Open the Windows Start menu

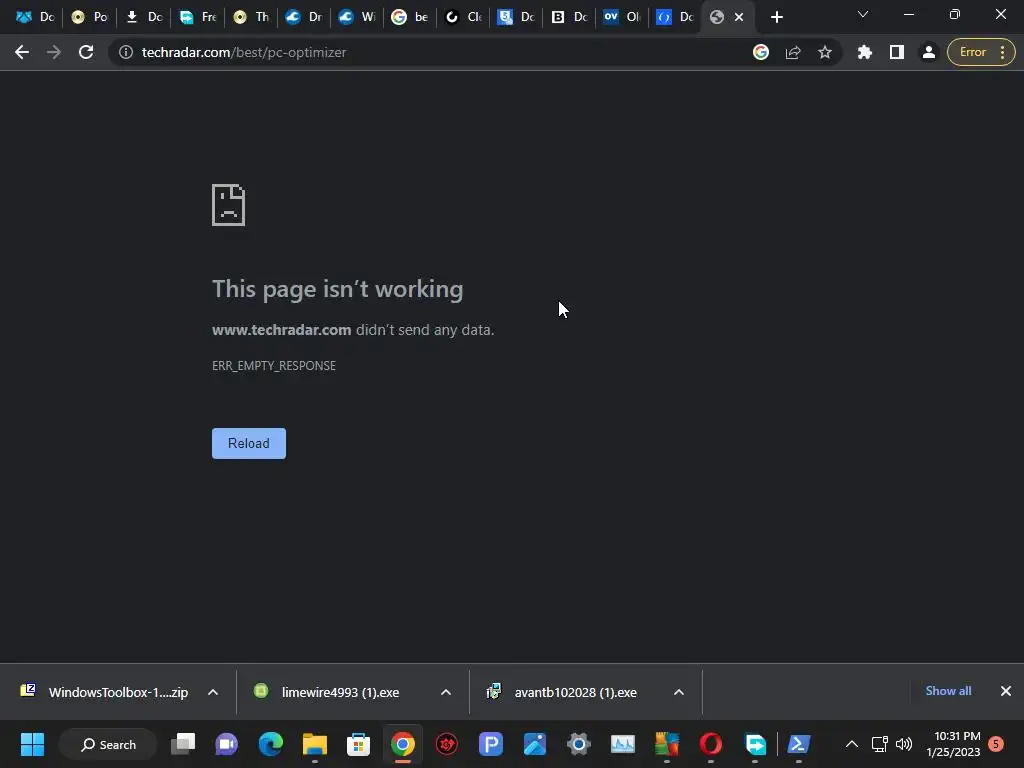tap(32, 744)
